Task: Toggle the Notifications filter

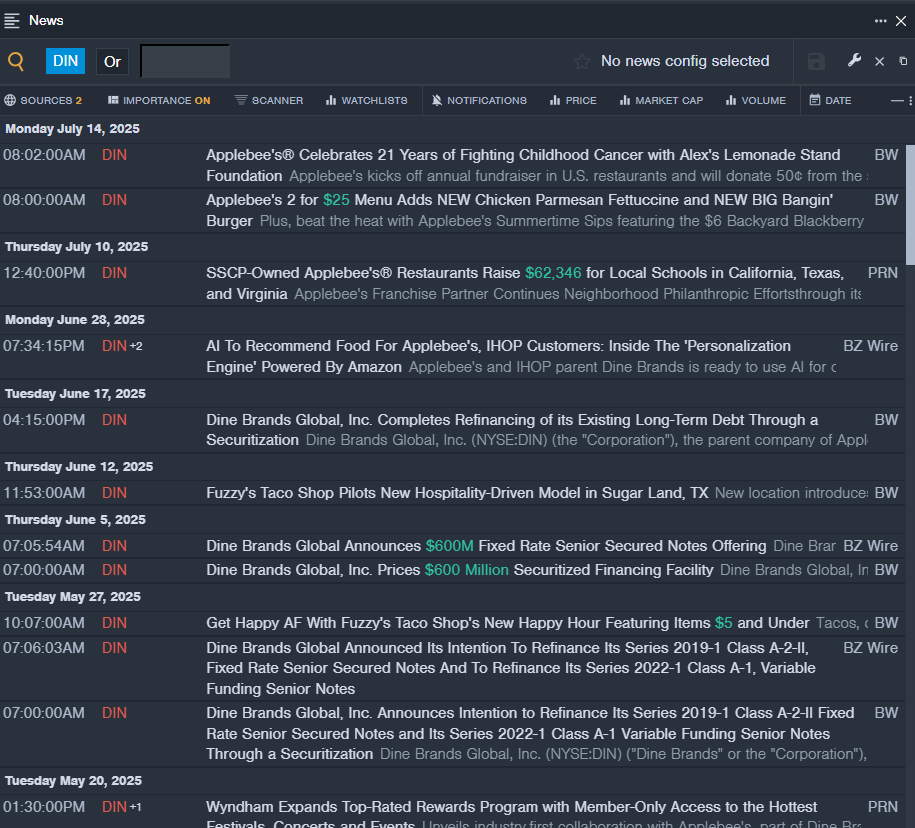Action: point(479,100)
